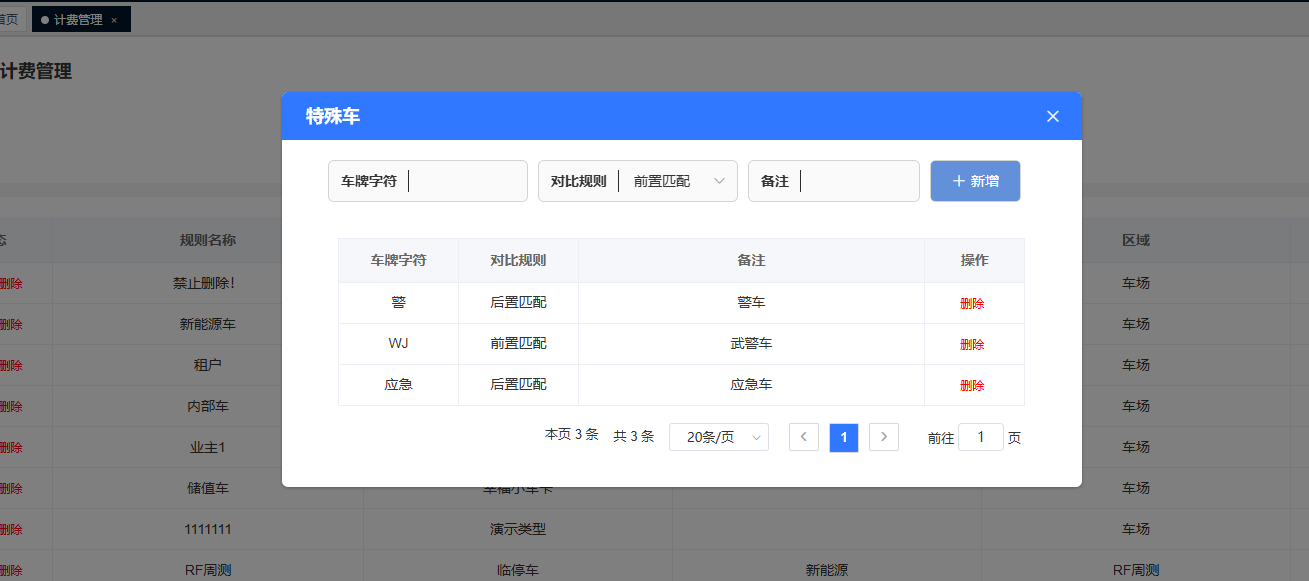Select page 1 in the pagination

844,437
